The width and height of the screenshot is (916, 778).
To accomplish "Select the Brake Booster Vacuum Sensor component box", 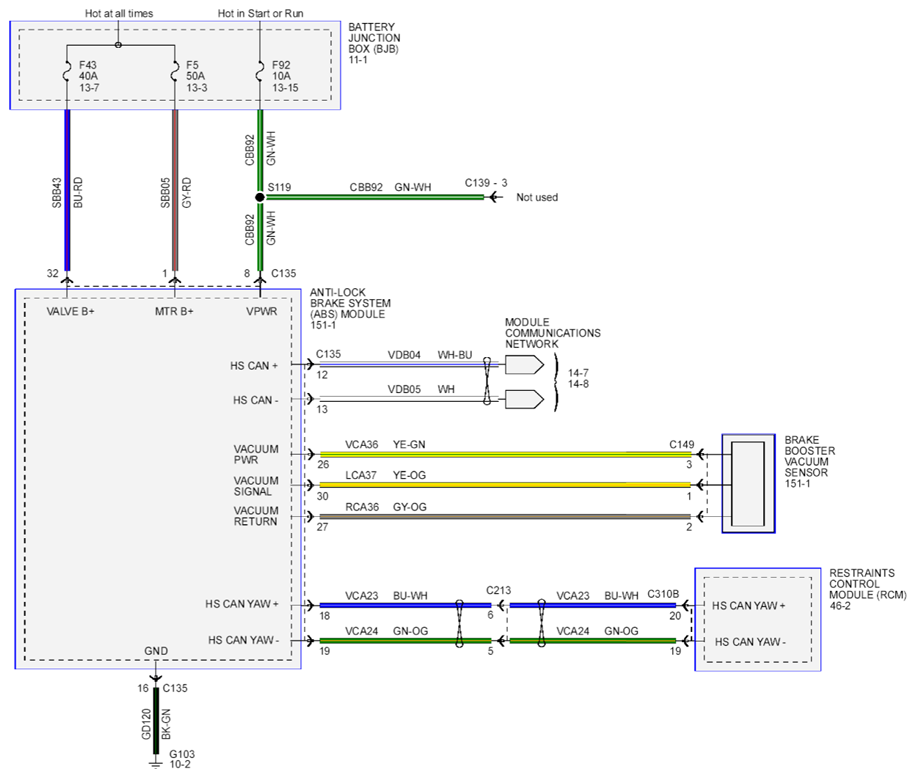I will point(748,484).
